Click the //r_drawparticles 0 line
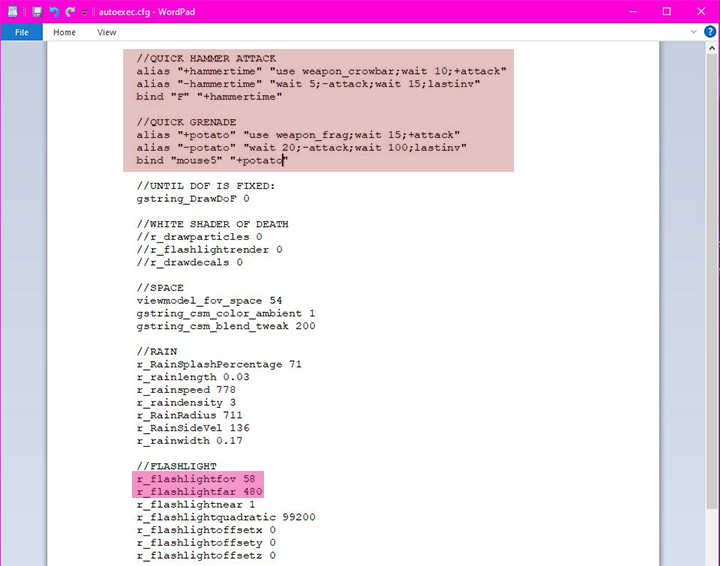This screenshot has height=566, width=720. click(x=199, y=237)
